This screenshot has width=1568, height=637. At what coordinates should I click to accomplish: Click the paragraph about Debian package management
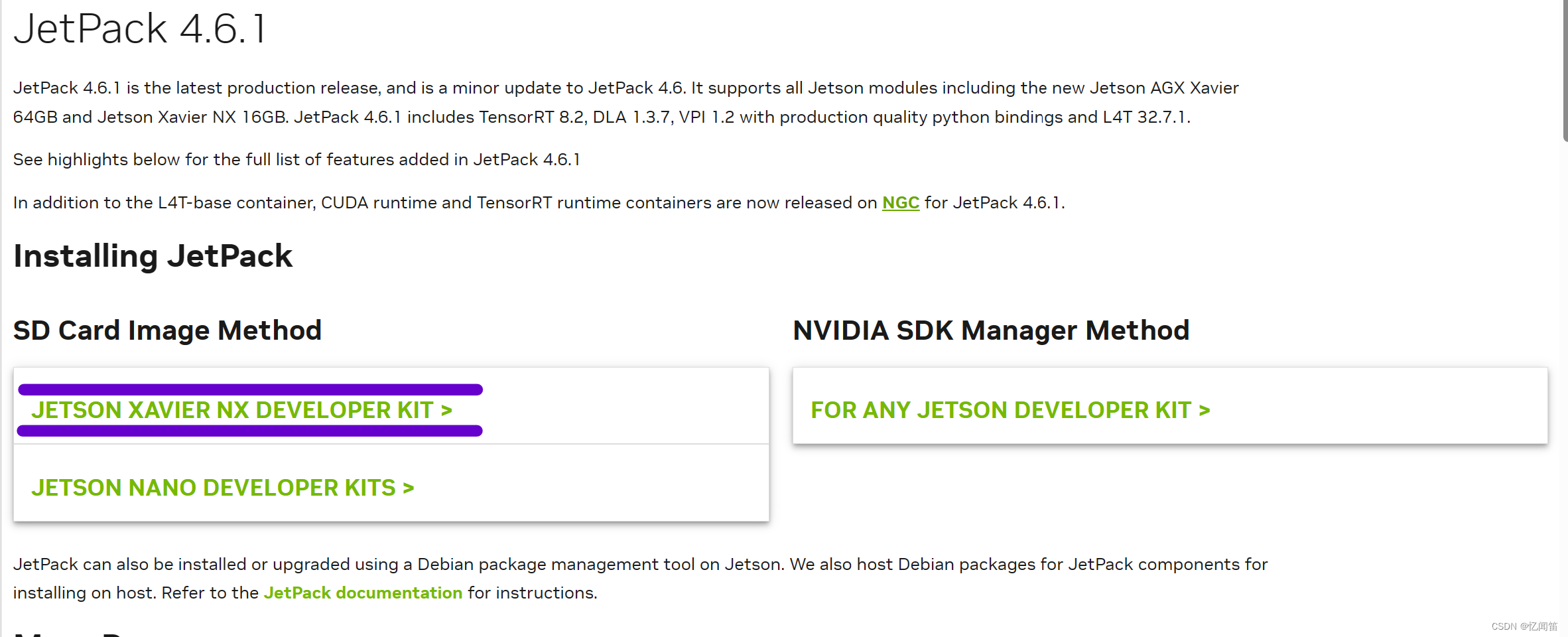(x=640, y=578)
